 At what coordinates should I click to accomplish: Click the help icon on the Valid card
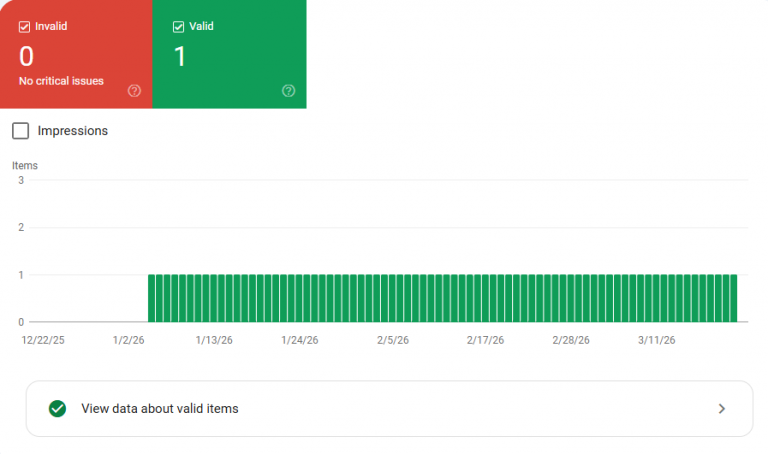tap(289, 91)
